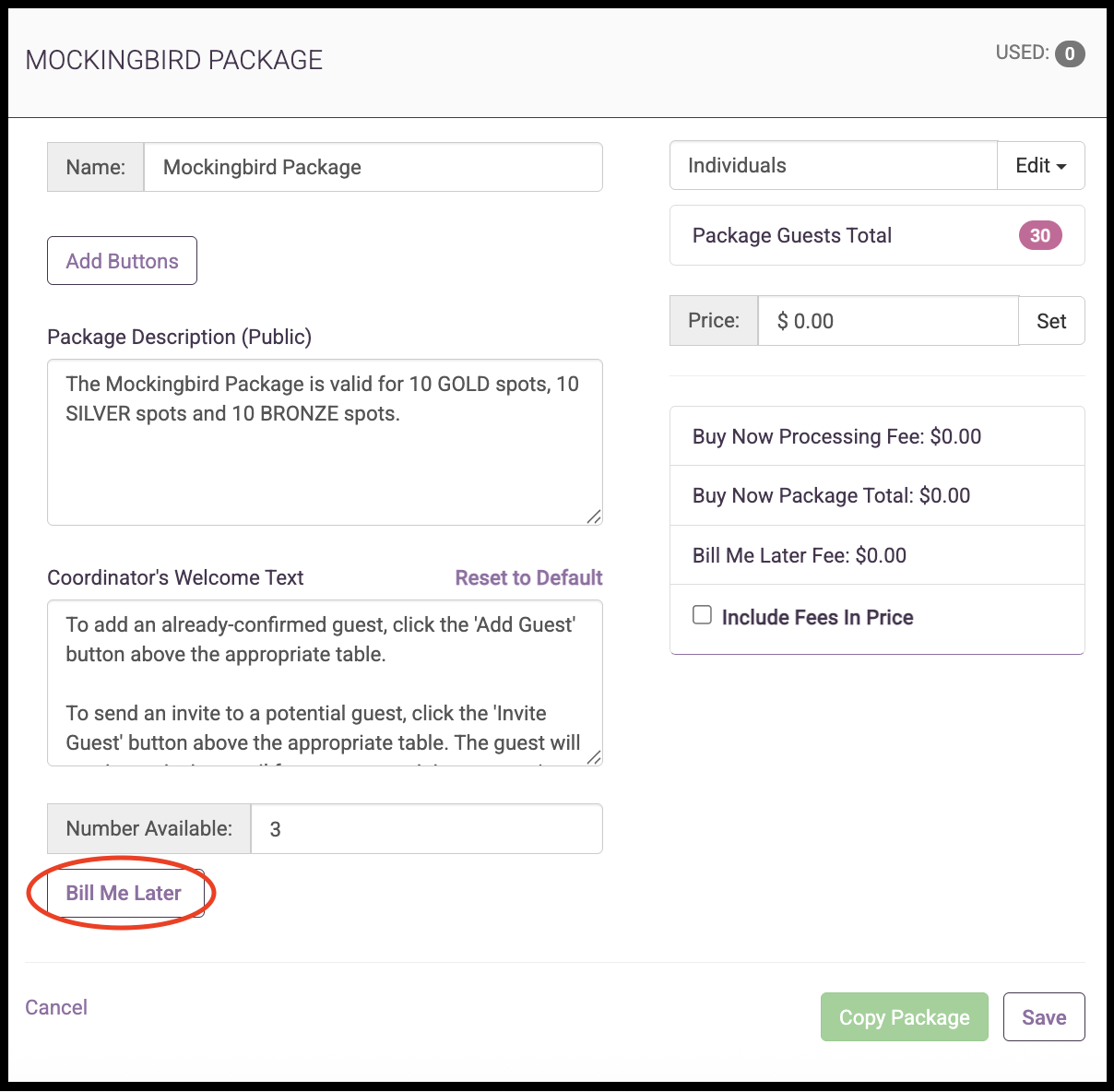
Task: Click inside Coordinator's Welcome Text area
Action: (x=325, y=682)
